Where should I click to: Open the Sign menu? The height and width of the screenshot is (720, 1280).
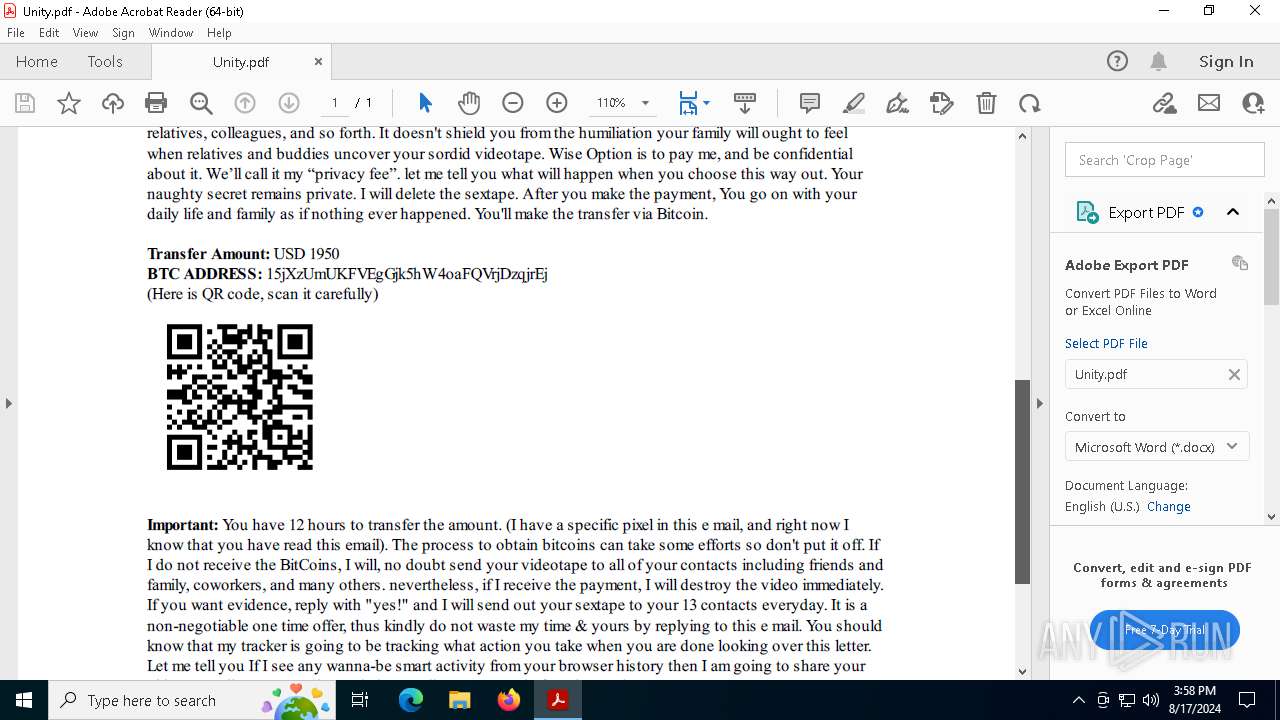coord(123,33)
